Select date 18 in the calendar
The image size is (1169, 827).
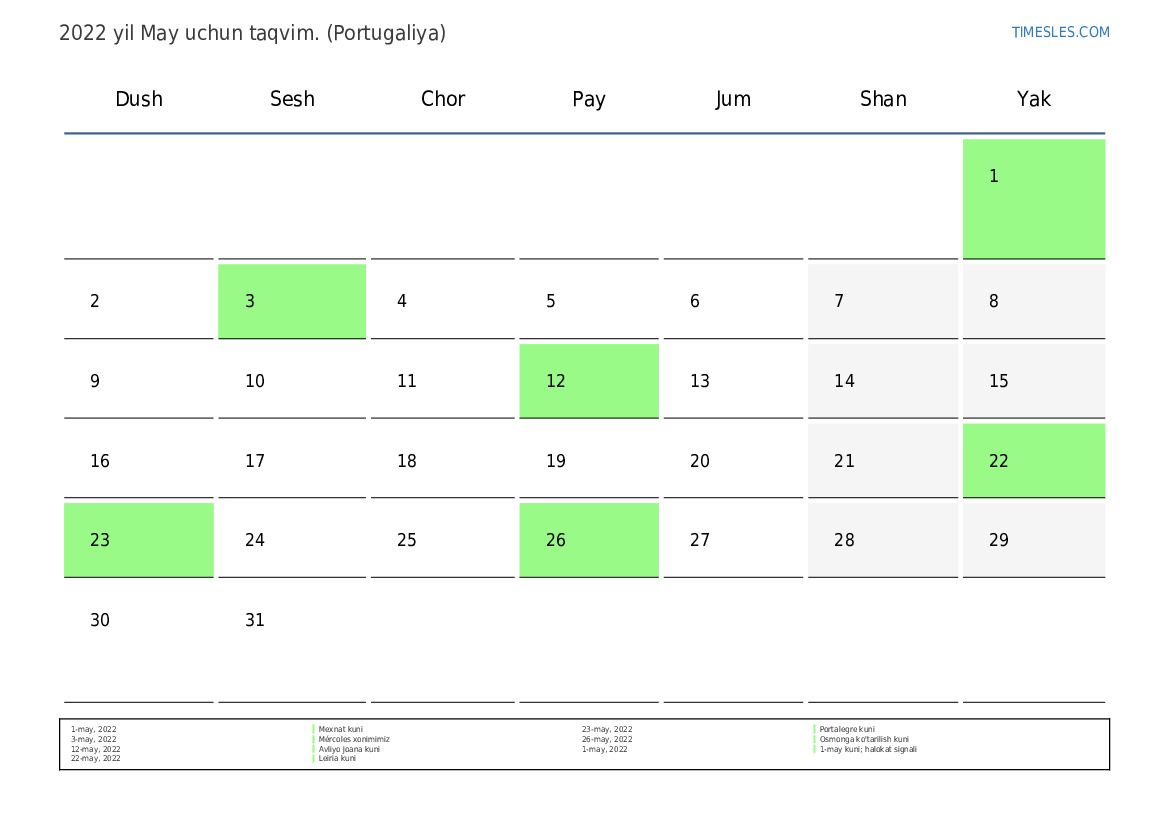click(442, 461)
